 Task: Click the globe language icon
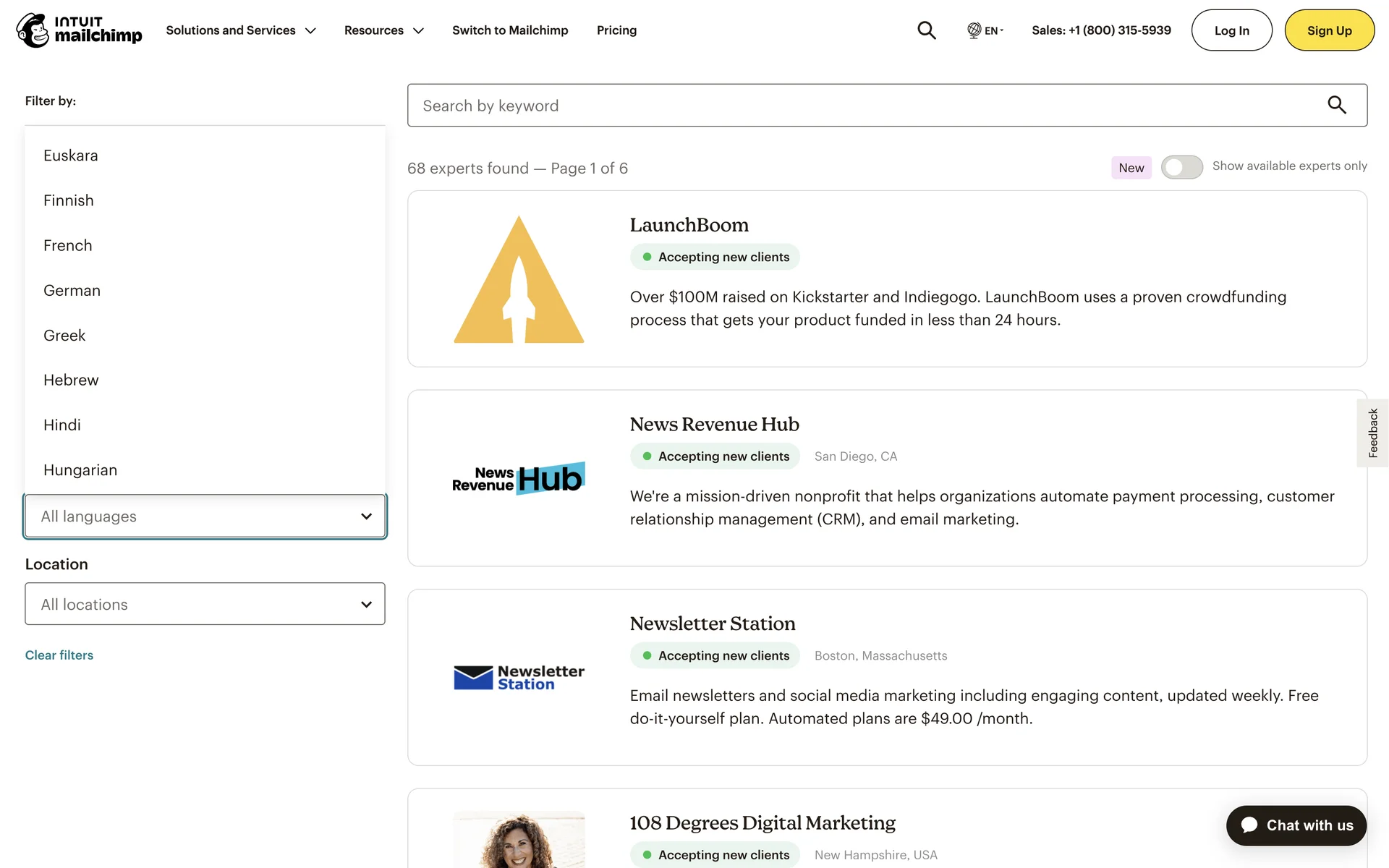974,30
